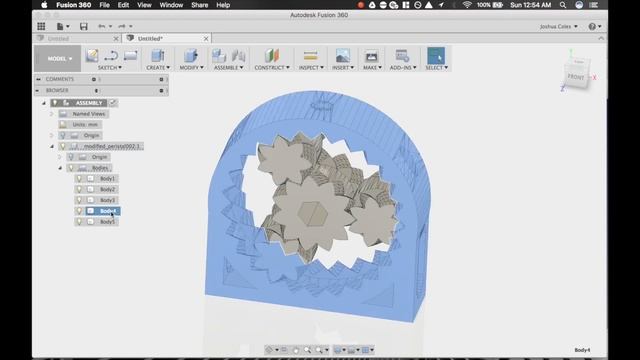Image resolution: width=640 pixels, height=360 pixels.
Task: Collapse the COMMENTS panel
Action: tap(38, 79)
